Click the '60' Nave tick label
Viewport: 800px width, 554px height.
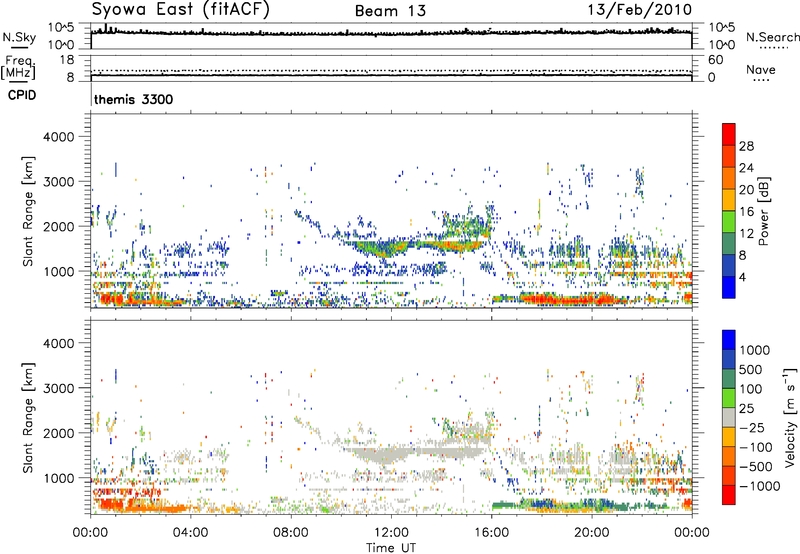pyautogui.click(x=715, y=60)
